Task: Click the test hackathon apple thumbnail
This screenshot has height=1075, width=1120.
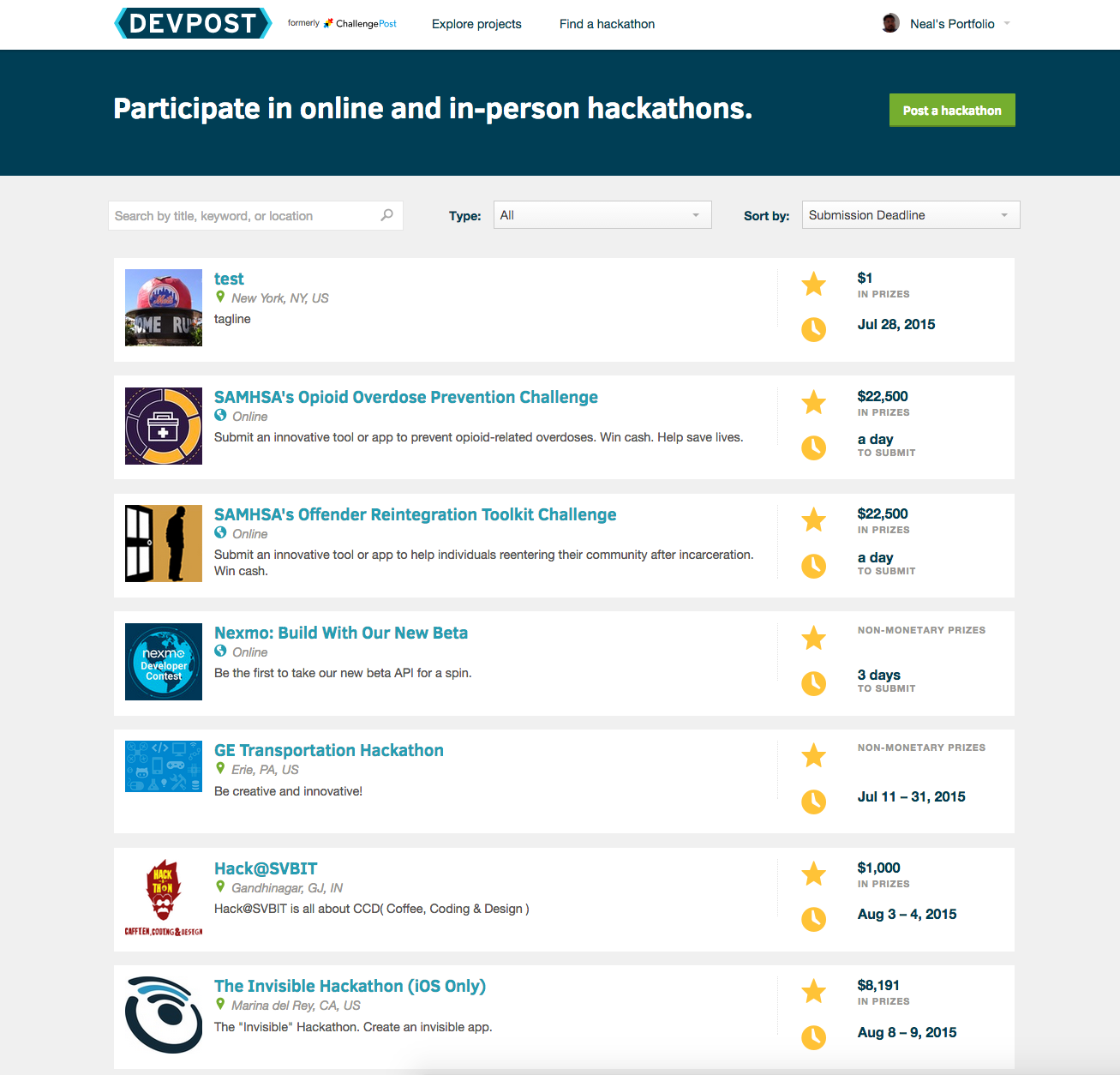Action: [164, 308]
